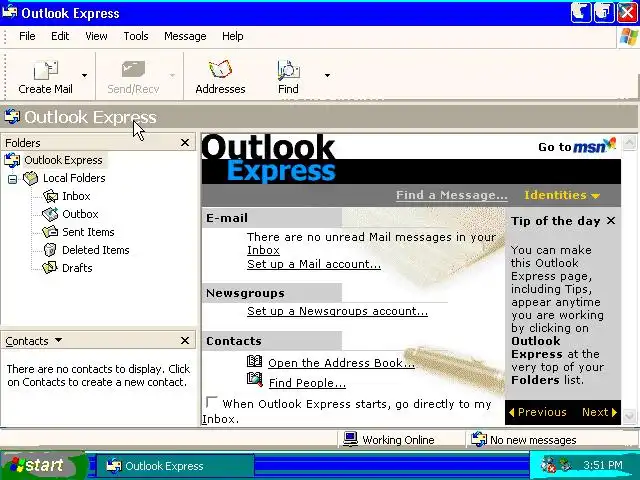Collapse the Local Folders tree node

(13, 179)
